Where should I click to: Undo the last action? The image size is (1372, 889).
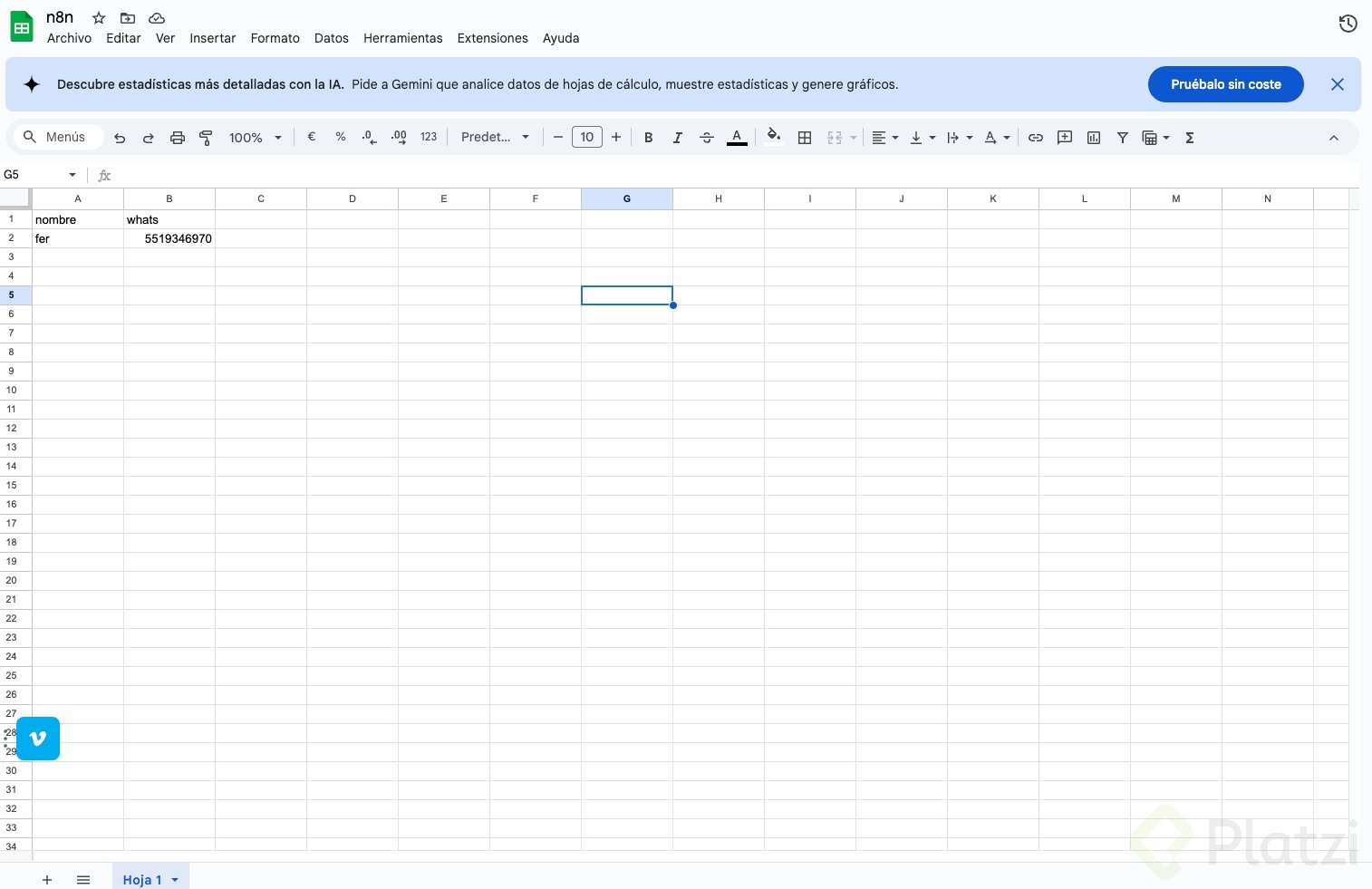point(120,138)
